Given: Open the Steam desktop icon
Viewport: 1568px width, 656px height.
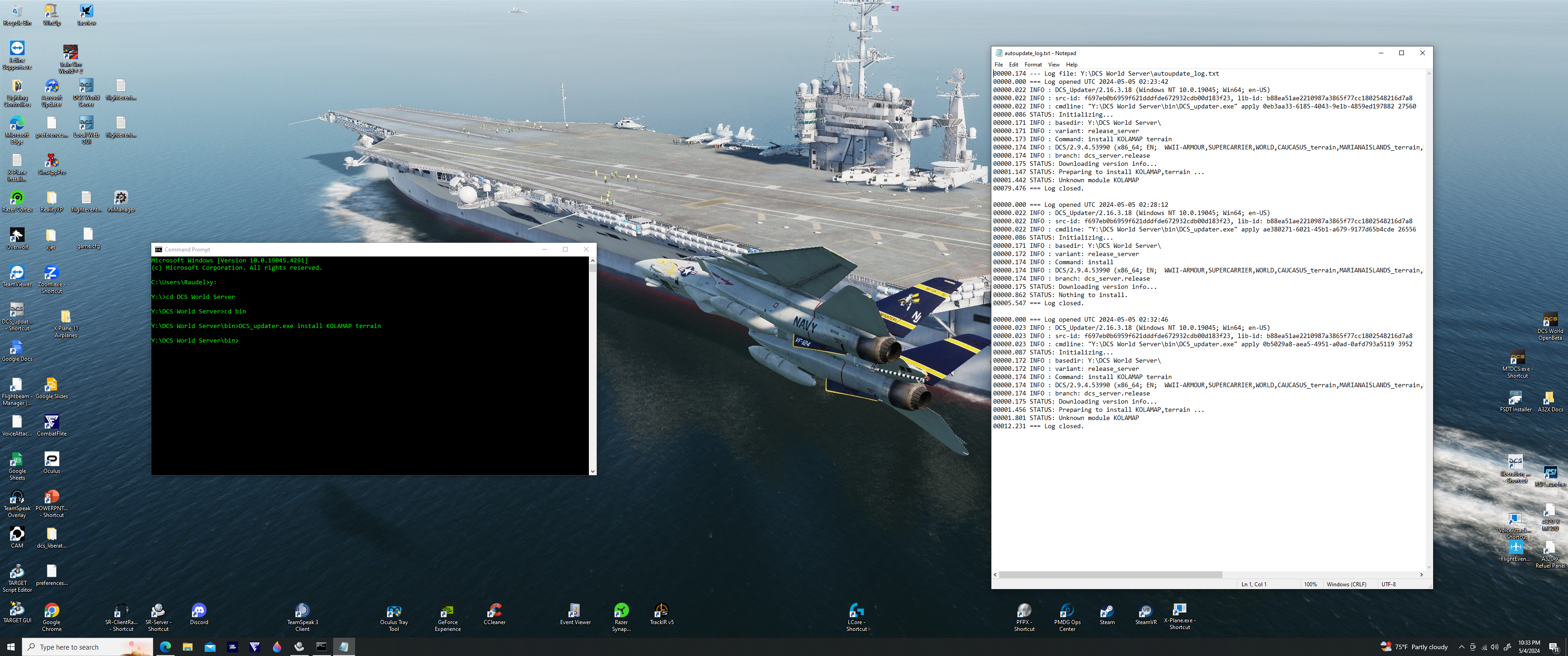Looking at the screenshot, I should click(1107, 614).
